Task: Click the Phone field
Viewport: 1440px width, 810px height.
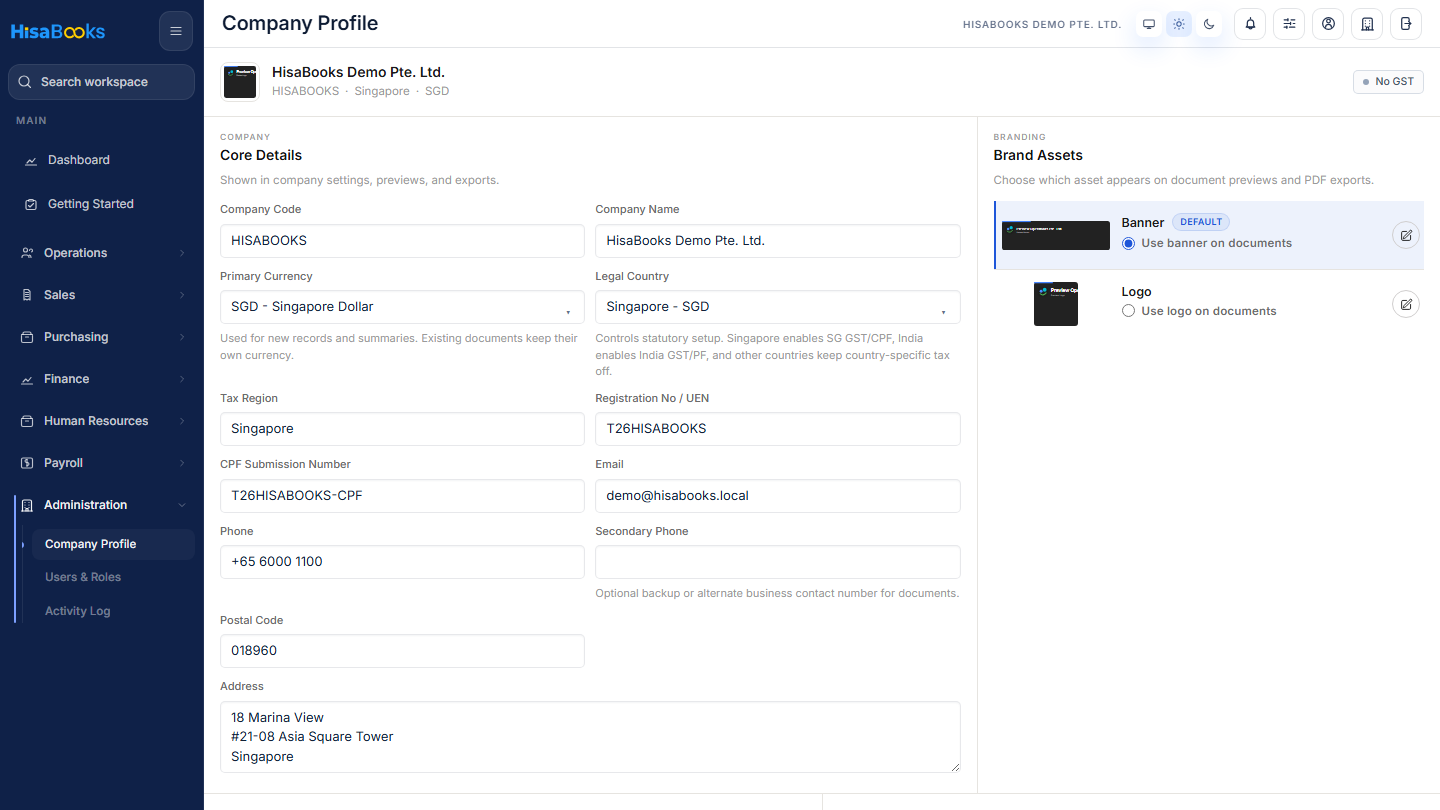Action: click(402, 562)
